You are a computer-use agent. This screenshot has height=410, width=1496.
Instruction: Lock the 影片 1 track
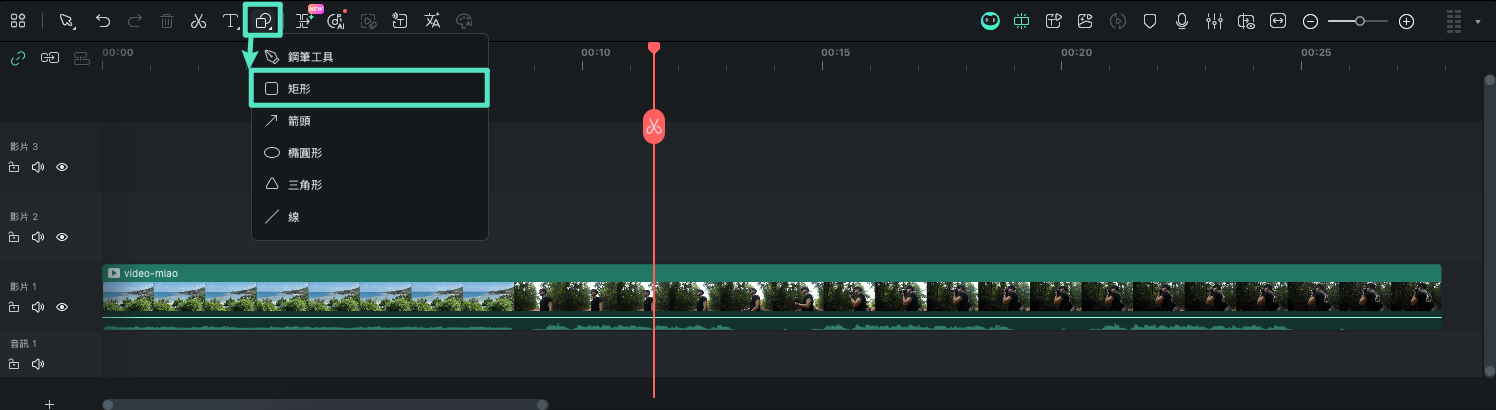(14, 308)
